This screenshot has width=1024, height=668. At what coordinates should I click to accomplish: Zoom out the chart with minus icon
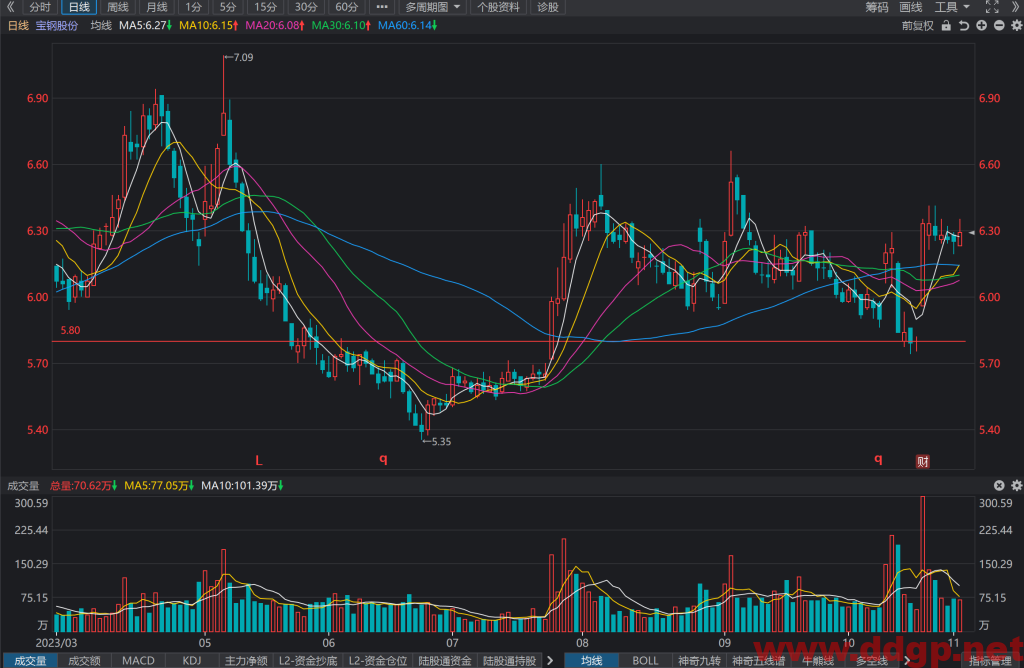[x=999, y=25]
